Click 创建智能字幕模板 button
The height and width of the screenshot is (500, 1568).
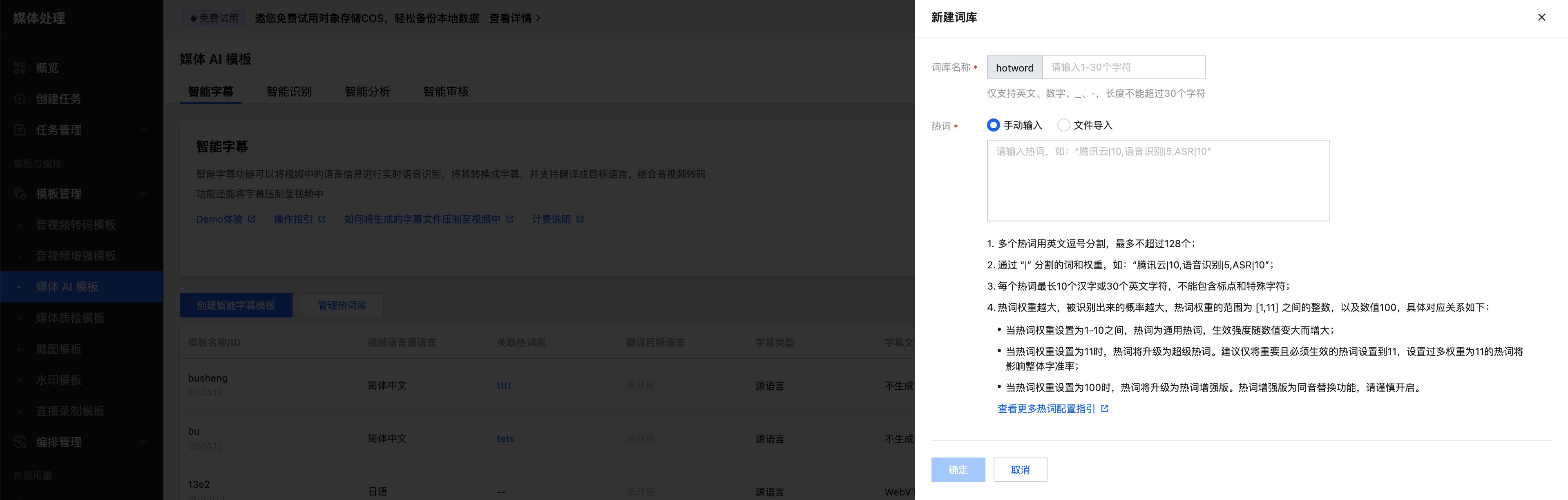point(236,306)
